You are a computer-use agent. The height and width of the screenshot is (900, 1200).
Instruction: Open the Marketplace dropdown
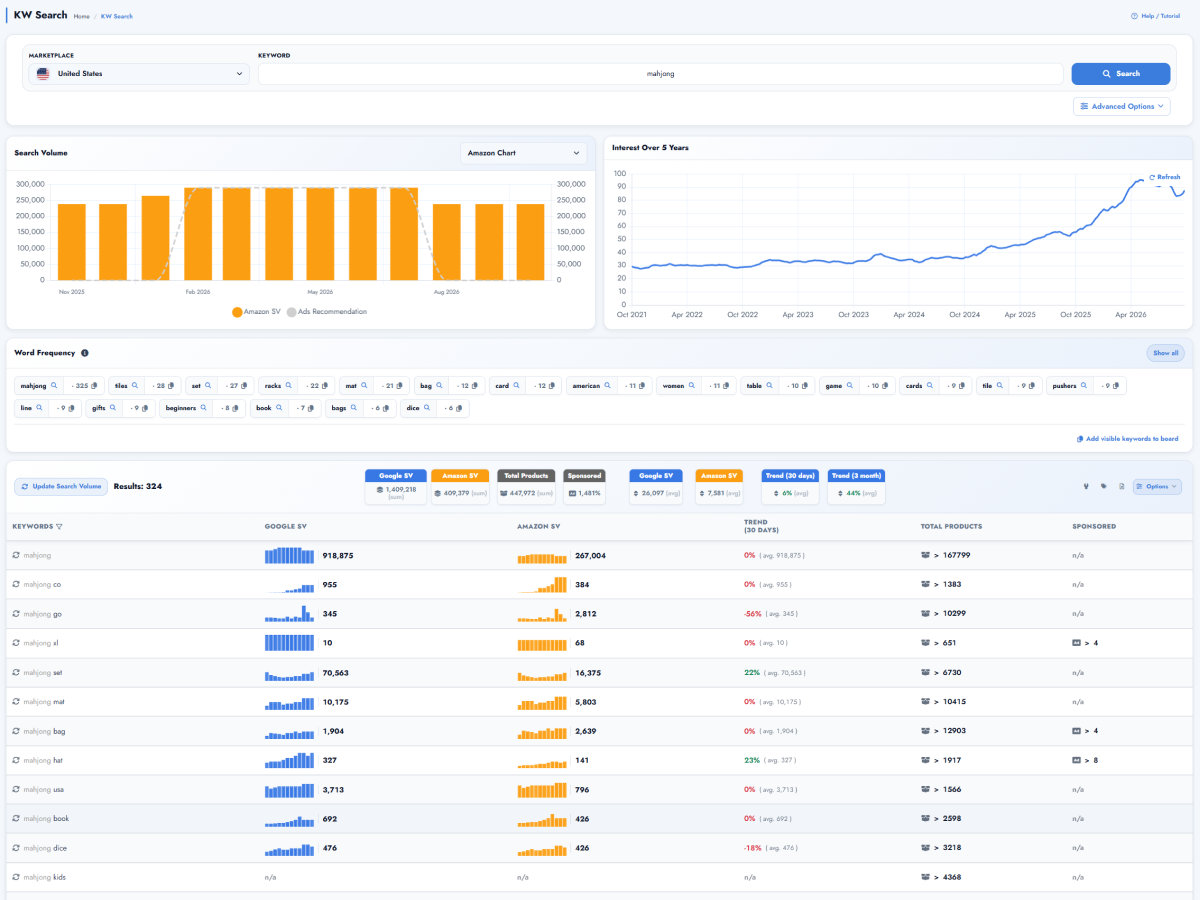click(139, 74)
